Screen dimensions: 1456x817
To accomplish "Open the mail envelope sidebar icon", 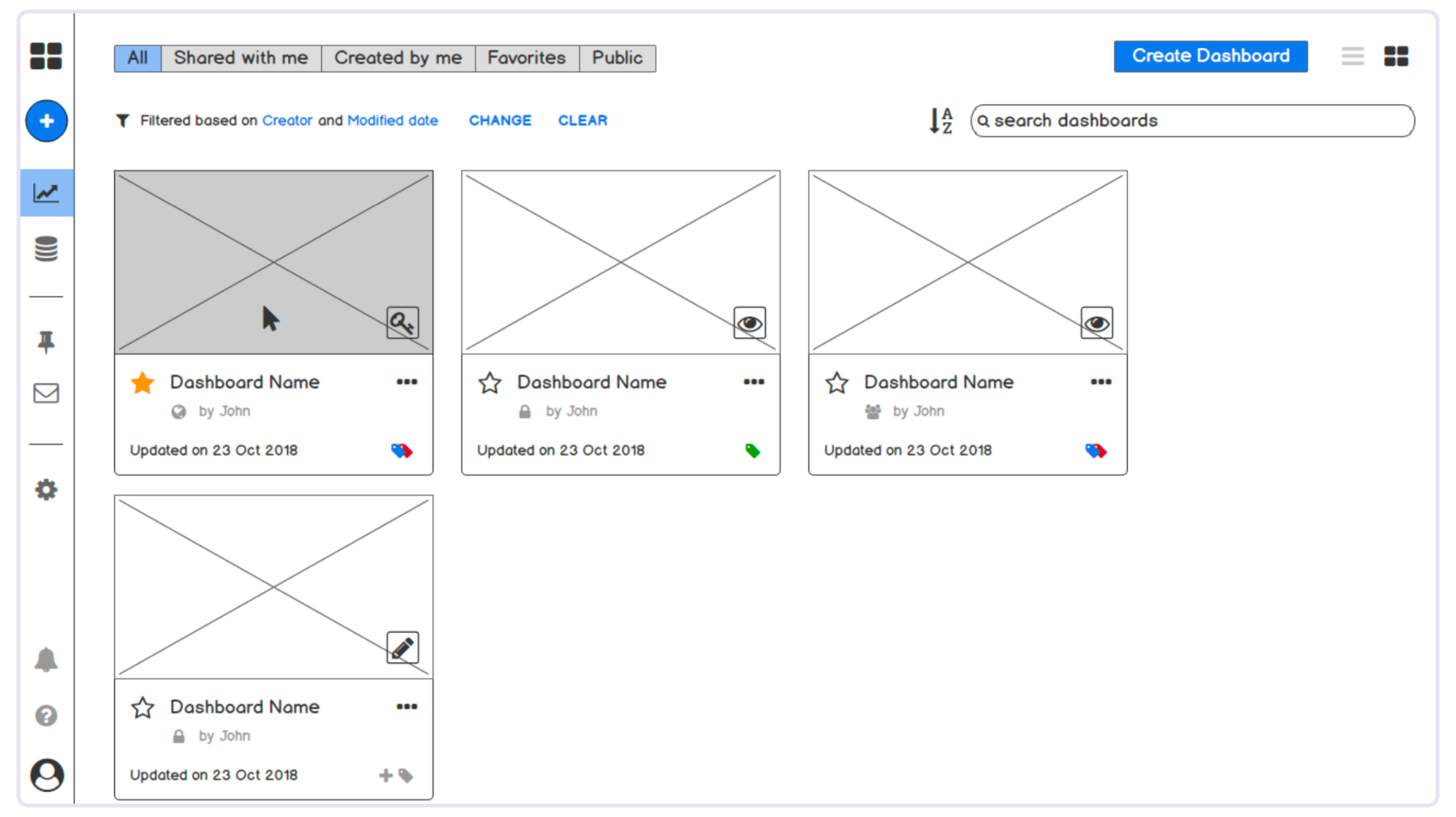I will [x=46, y=393].
